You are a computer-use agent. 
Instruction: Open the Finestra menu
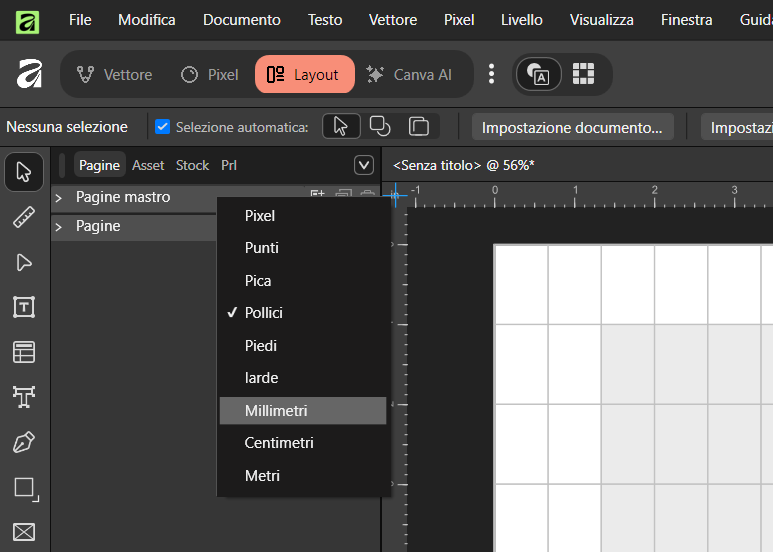coord(686,20)
